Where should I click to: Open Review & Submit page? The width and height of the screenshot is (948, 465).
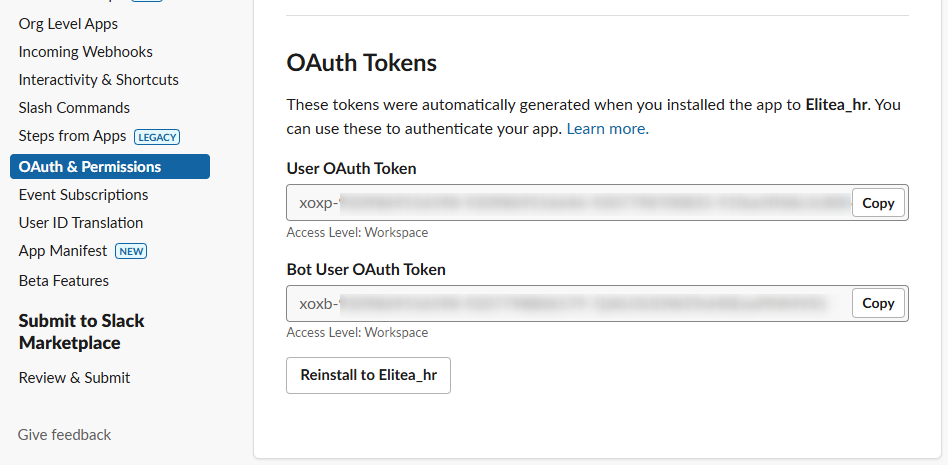pos(74,378)
